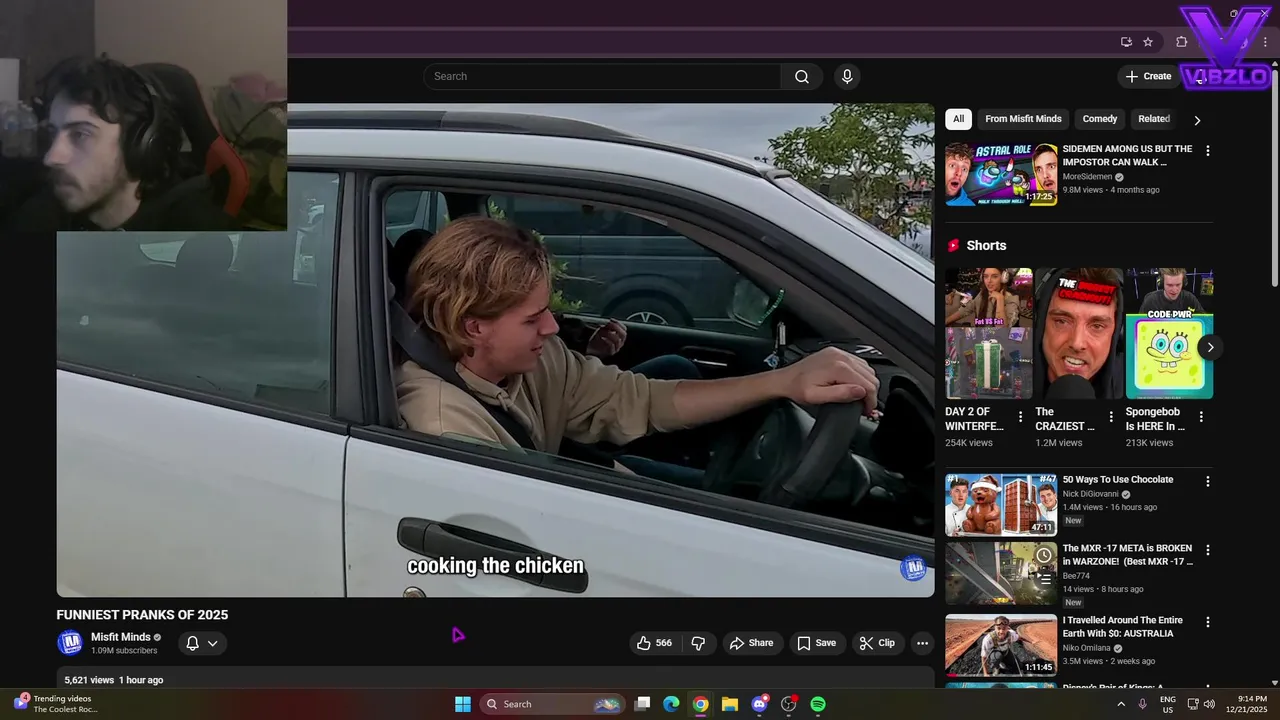Open I Travelled Around The Entire Earth video
1280x720 pixels.
point(1001,645)
